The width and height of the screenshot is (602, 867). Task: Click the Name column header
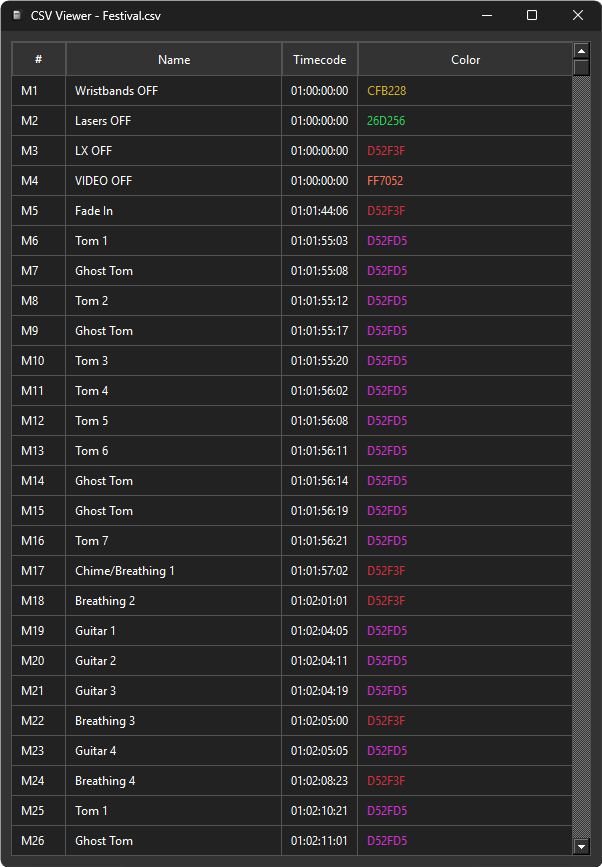(174, 59)
